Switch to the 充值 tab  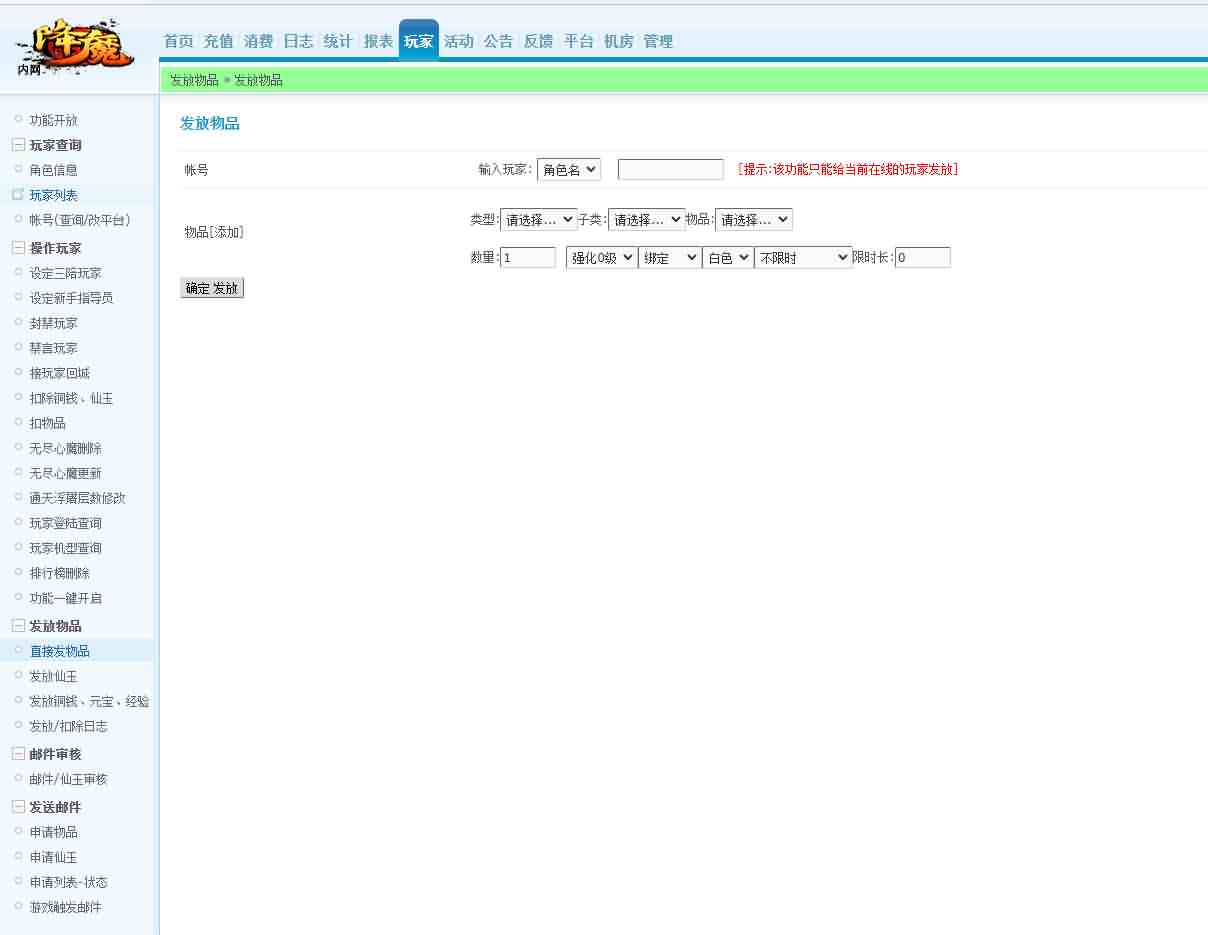218,41
